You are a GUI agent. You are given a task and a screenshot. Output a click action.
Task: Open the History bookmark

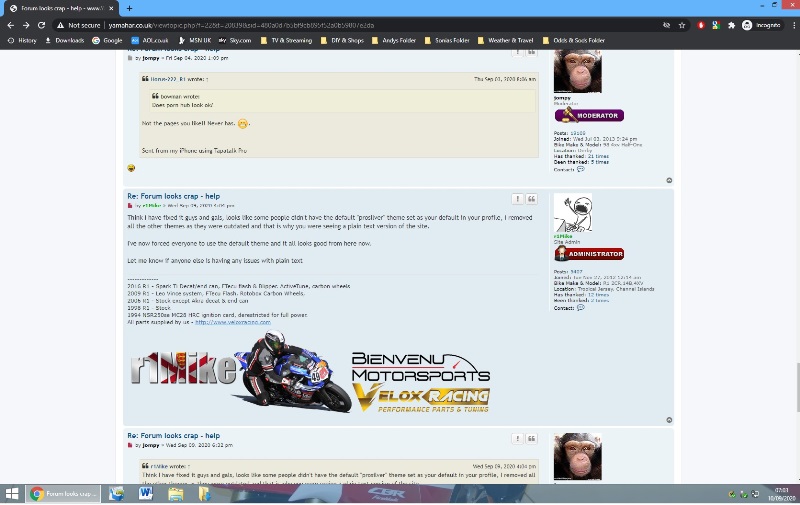click(x=22, y=40)
